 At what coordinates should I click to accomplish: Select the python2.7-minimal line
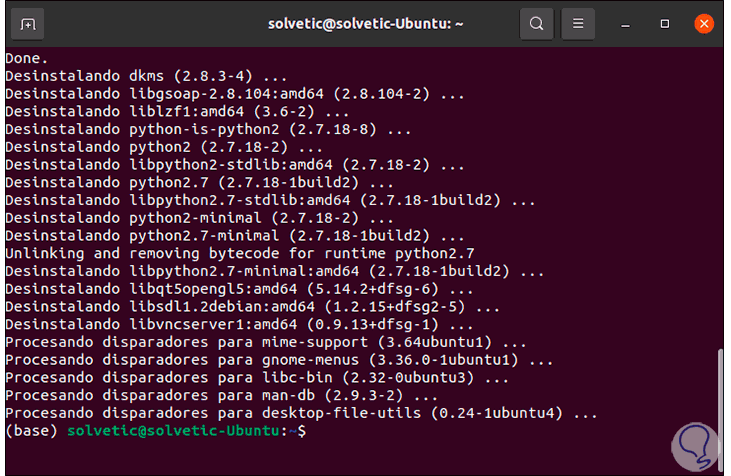[x=235, y=235]
